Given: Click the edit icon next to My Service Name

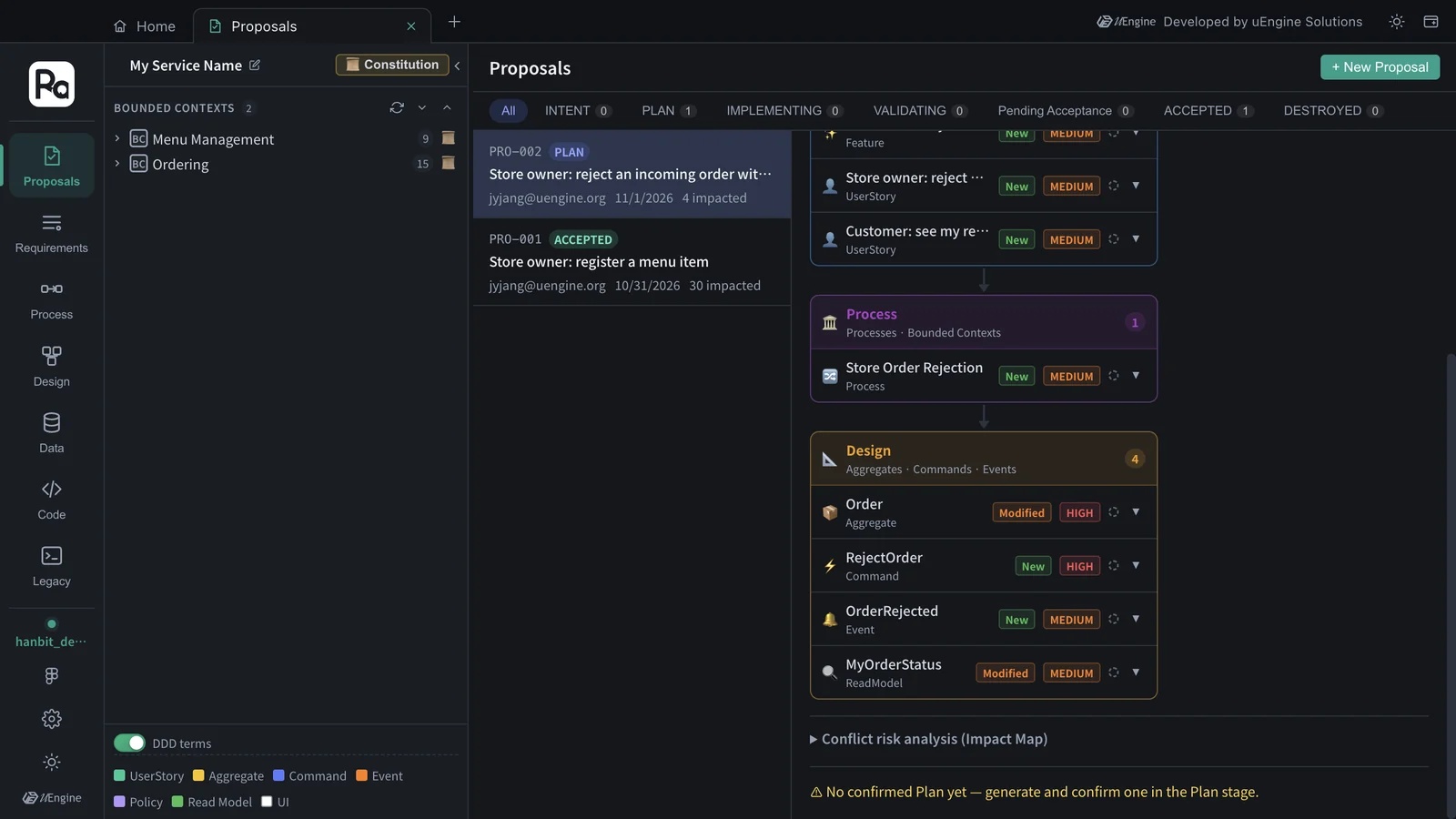Looking at the screenshot, I should (255, 66).
